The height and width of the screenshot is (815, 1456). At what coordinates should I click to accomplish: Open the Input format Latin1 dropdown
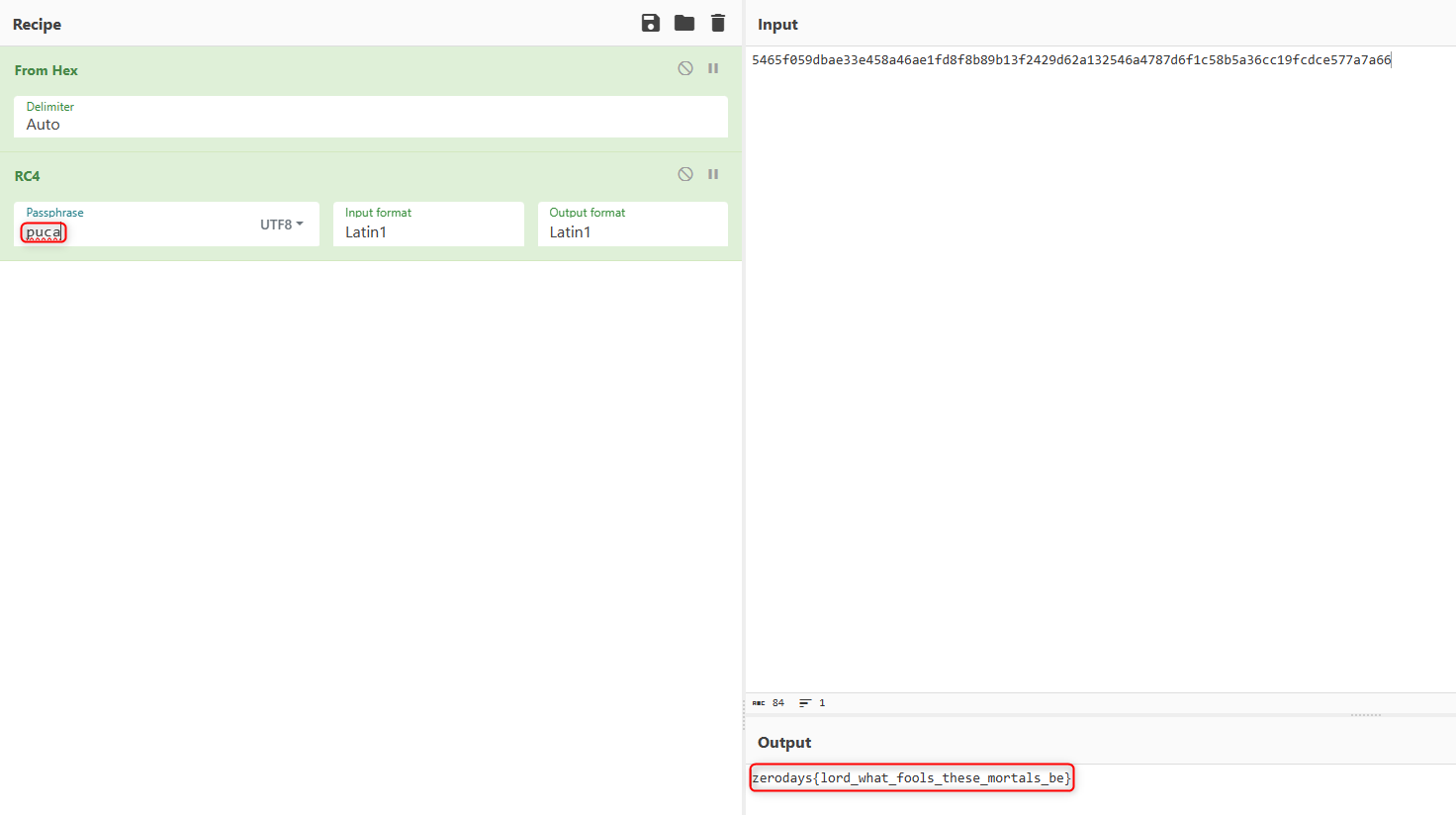point(427,231)
